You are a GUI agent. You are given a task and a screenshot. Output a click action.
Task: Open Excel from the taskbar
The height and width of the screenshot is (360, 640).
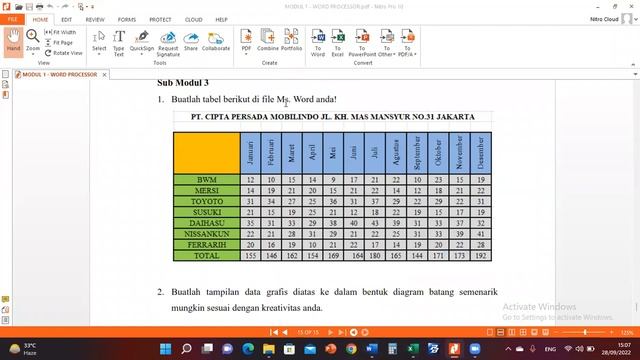click(413, 349)
